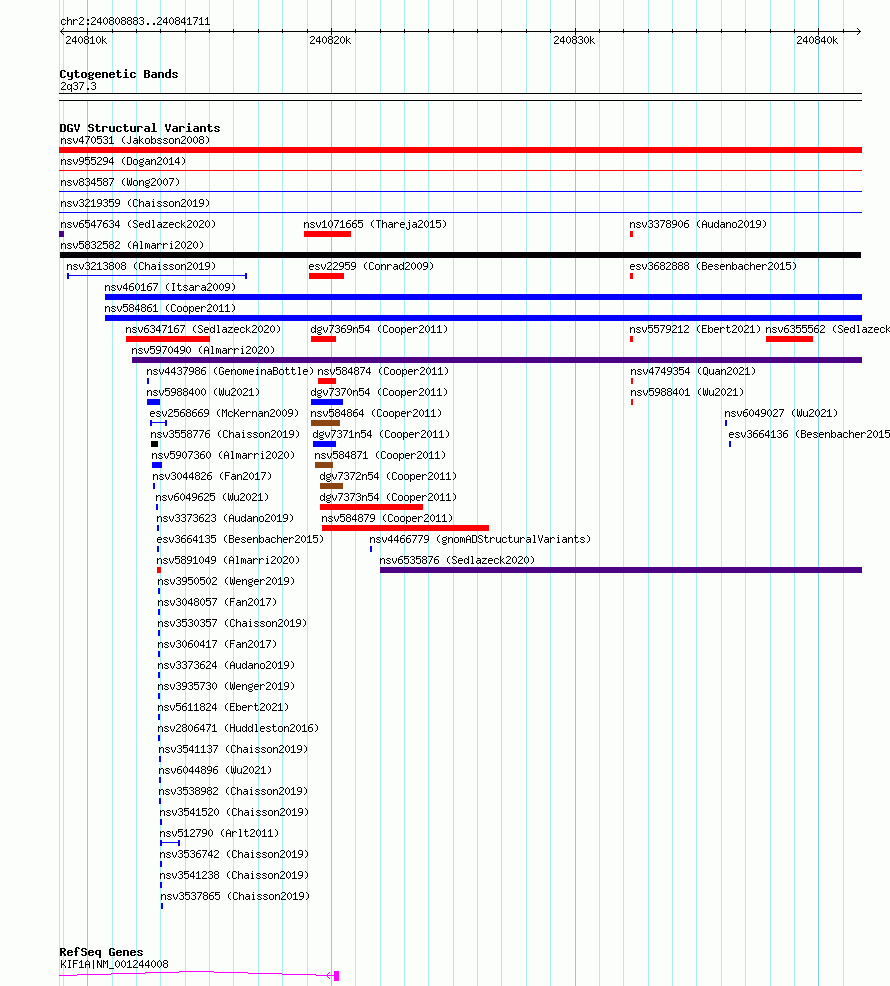This screenshot has height=986, width=890.
Task: Click red bar under dgv7373n54 (Cooper2011)
Action: (372, 507)
